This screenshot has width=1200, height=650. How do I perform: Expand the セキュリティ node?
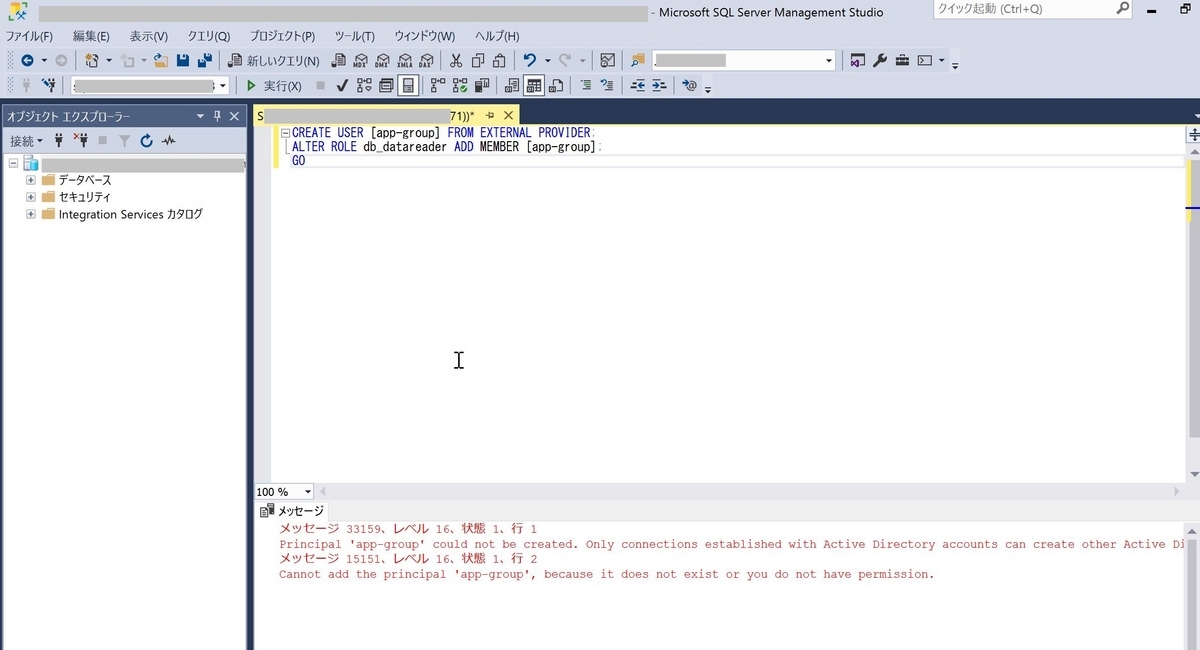click(31, 196)
